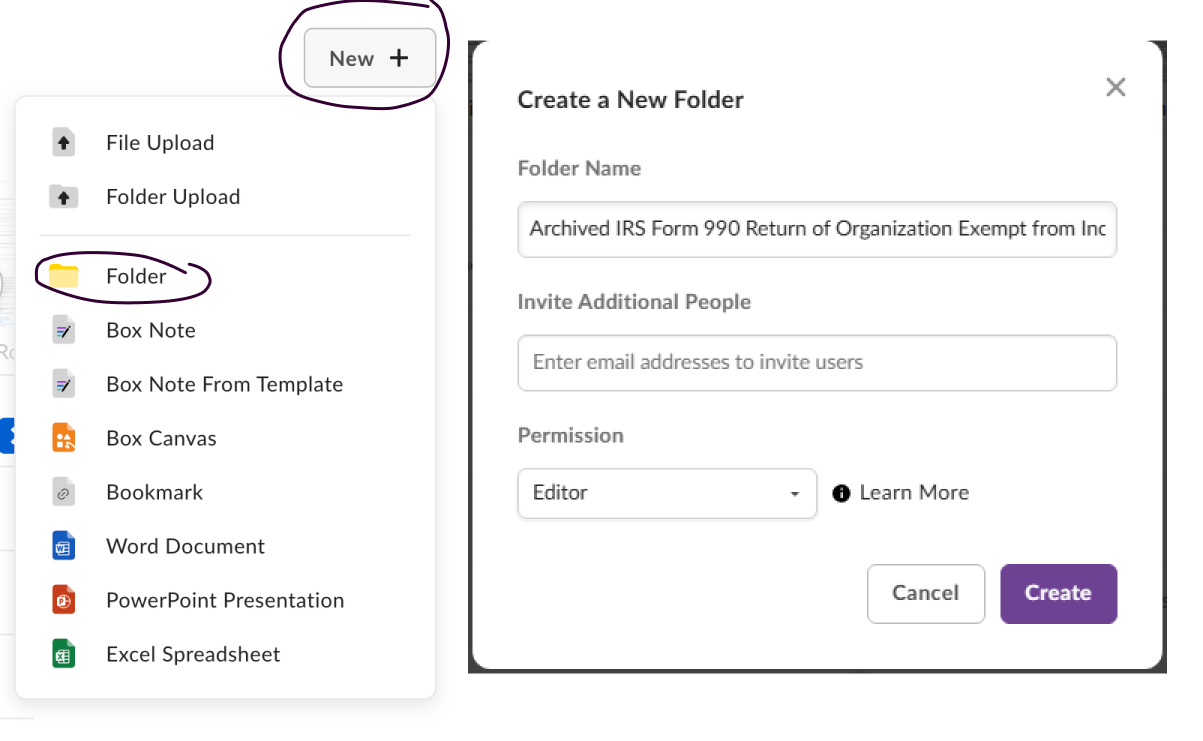The image size is (1203, 741).
Task: Open the Editor permission dropdown
Action: click(667, 493)
